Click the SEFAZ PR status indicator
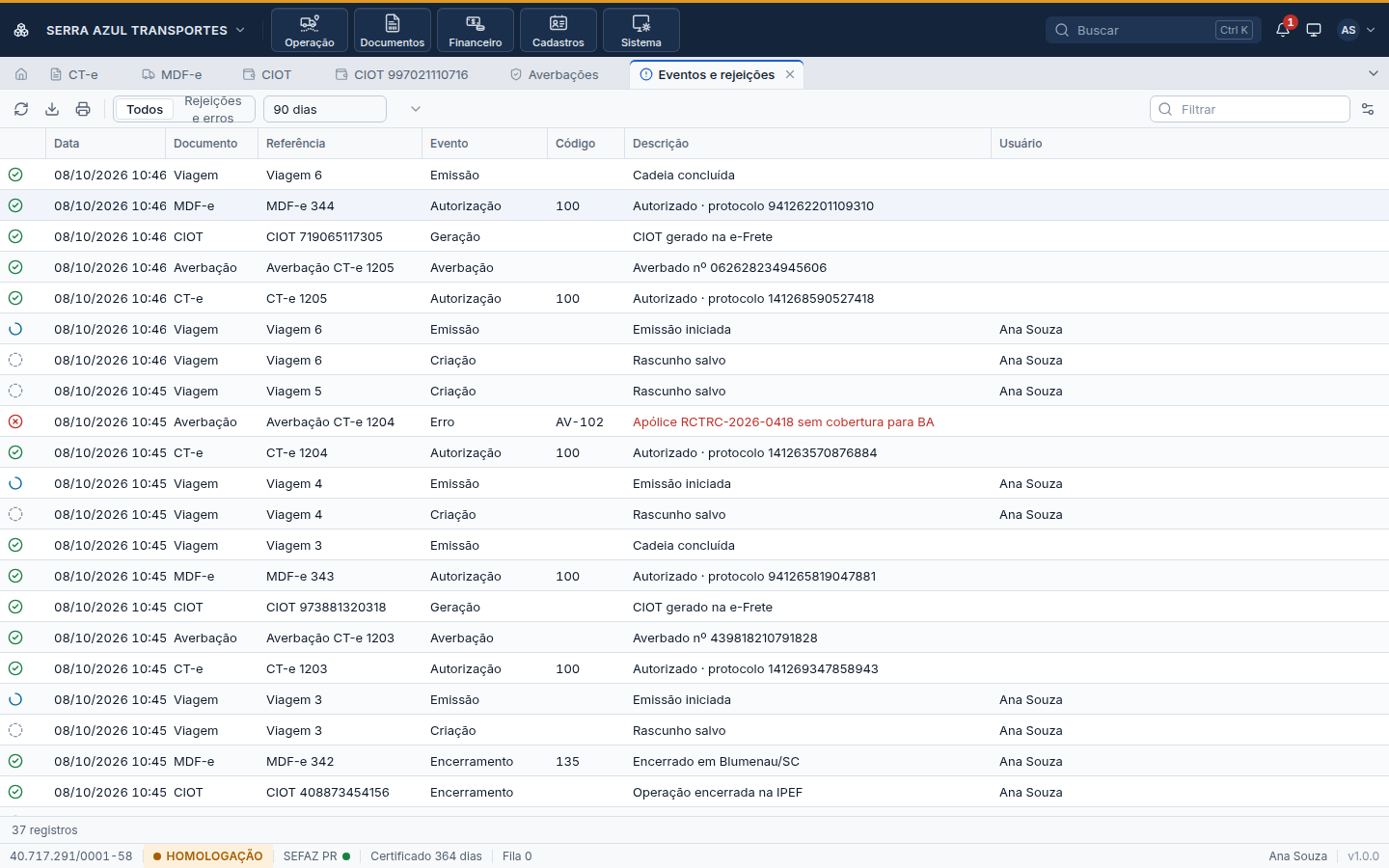This screenshot has width=1389, height=868. point(316,856)
